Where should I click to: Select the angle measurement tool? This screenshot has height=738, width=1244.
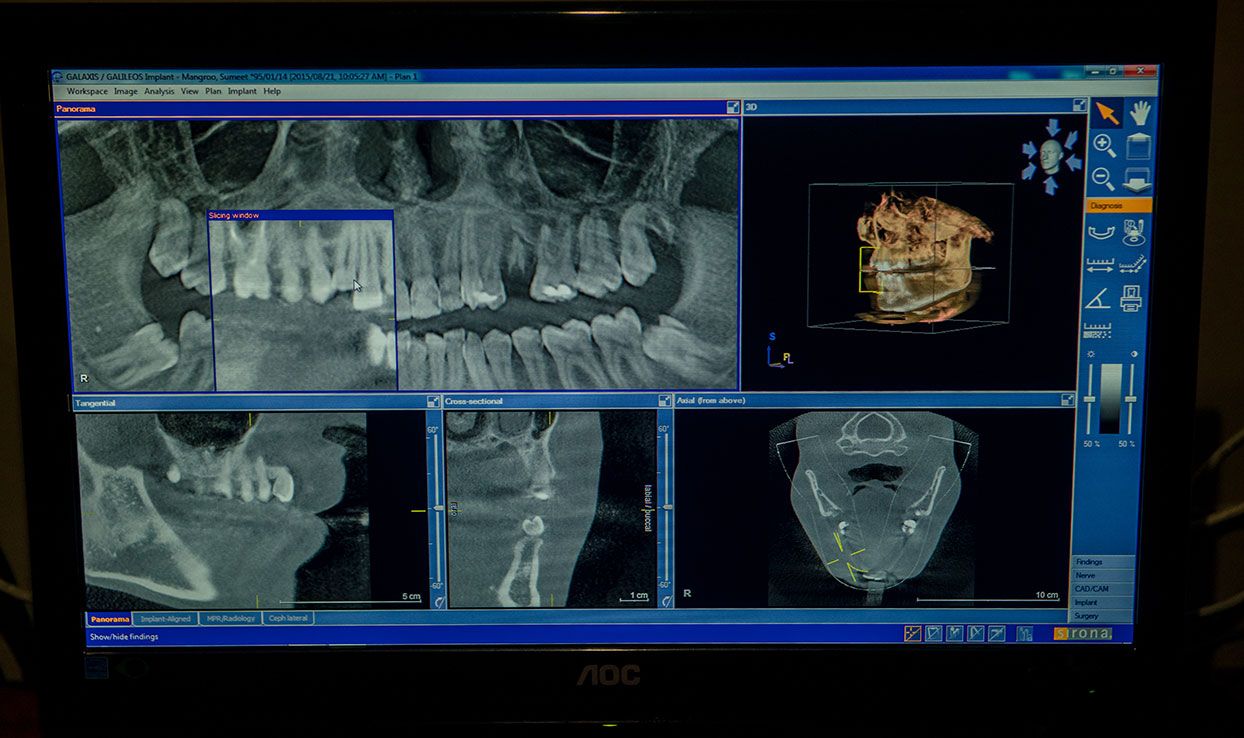tap(1098, 298)
